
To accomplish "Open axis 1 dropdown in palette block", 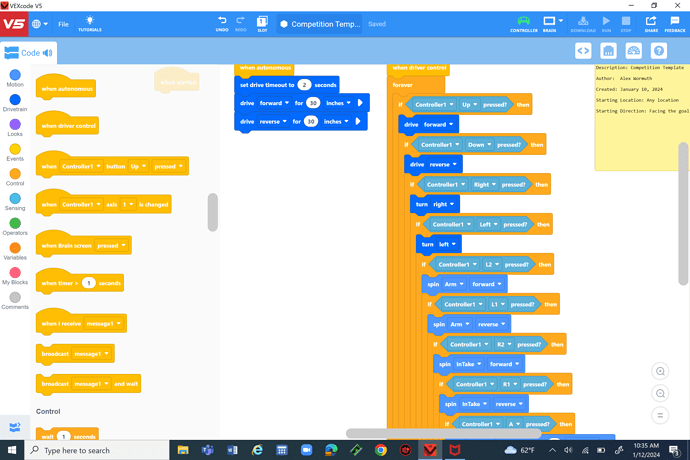I will point(127,205).
